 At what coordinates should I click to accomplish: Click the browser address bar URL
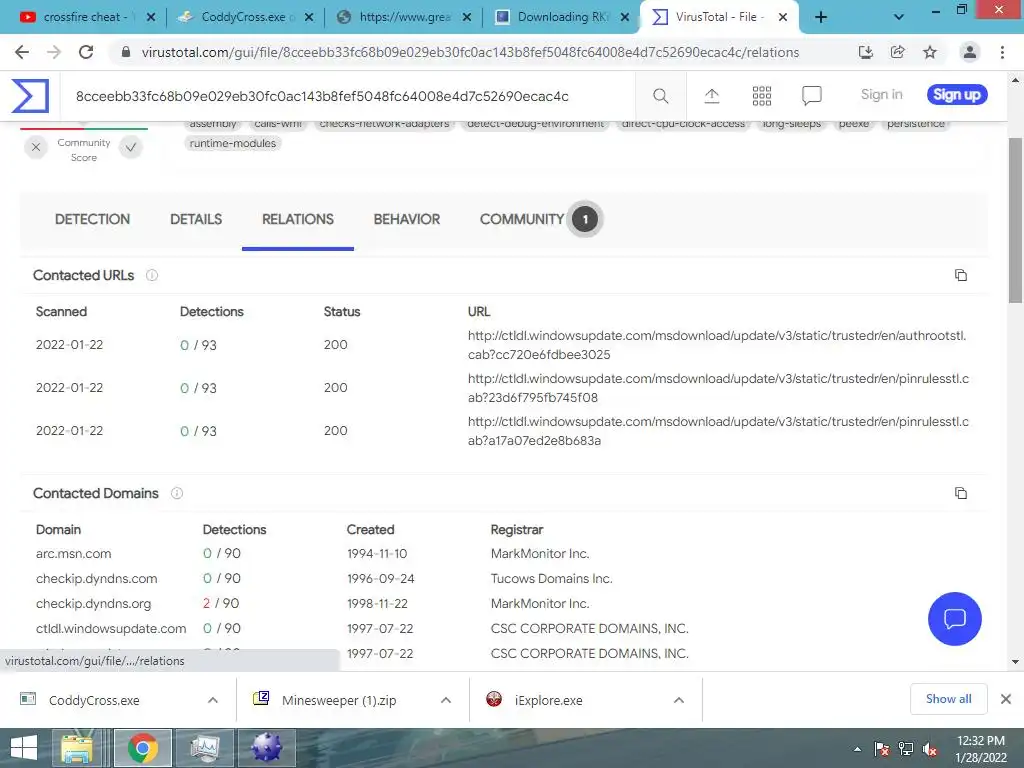(x=470, y=52)
